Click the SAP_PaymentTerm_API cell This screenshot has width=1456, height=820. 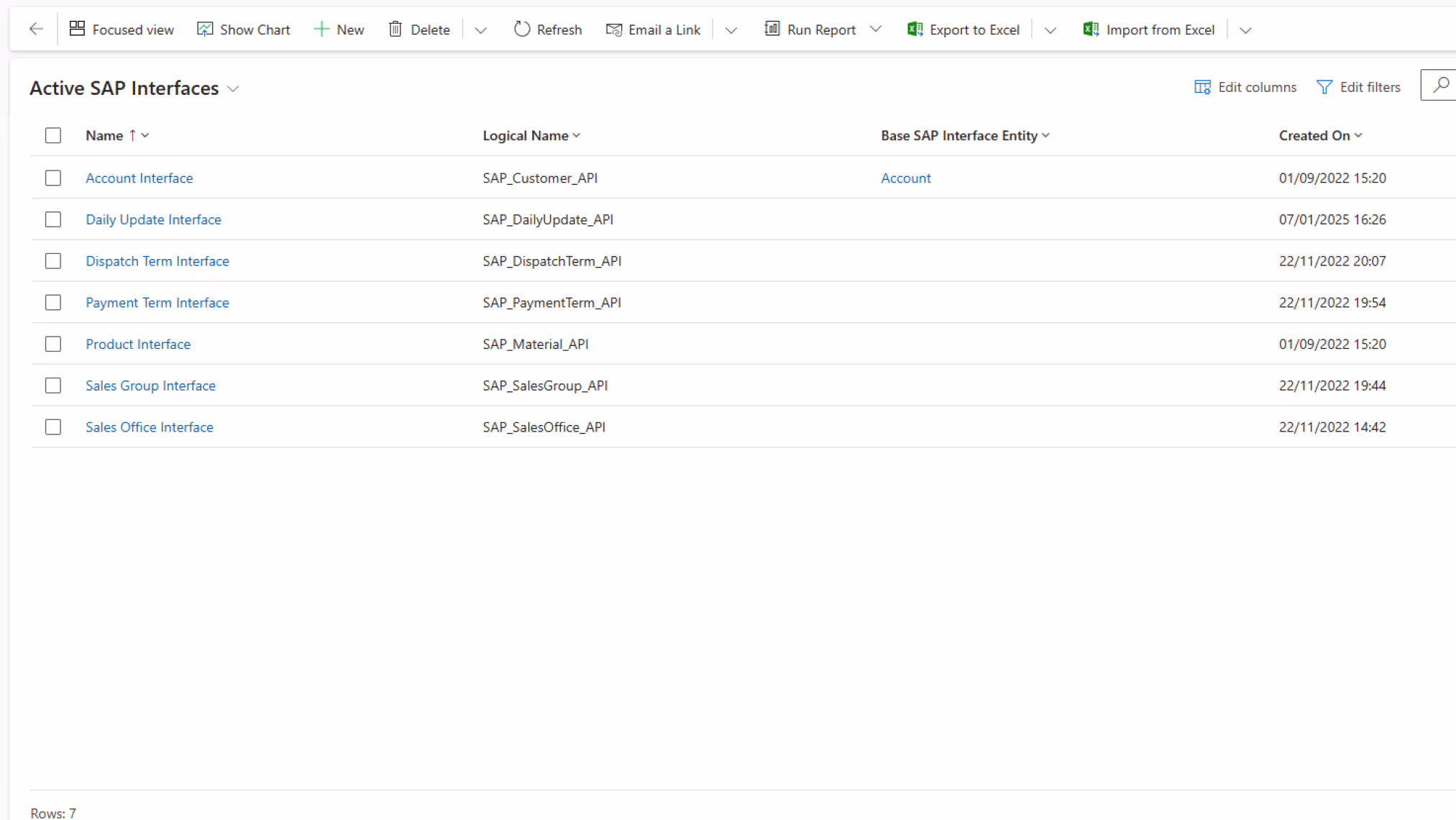[552, 303]
